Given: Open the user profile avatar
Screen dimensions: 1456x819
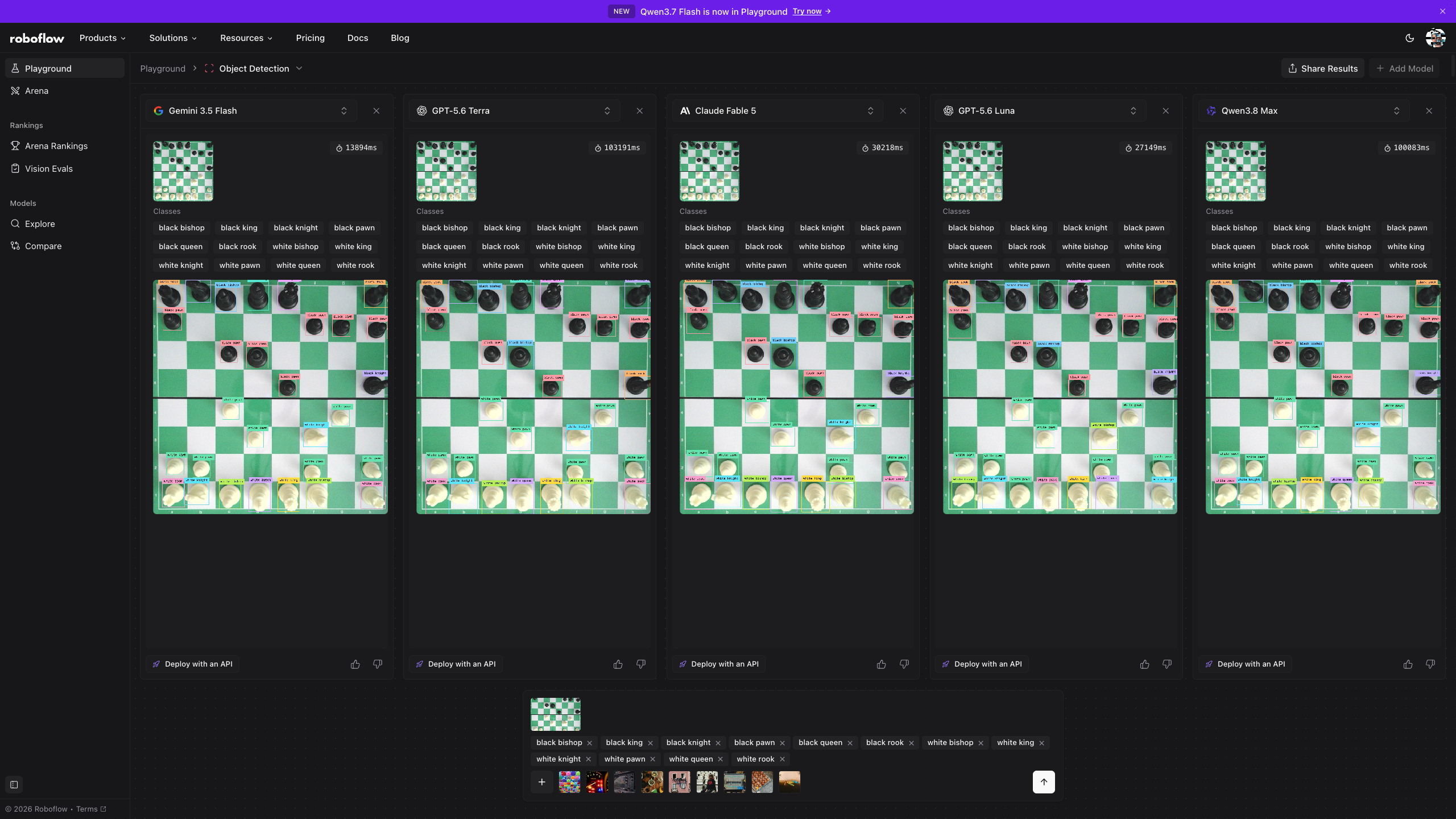Looking at the screenshot, I should (x=1436, y=38).
